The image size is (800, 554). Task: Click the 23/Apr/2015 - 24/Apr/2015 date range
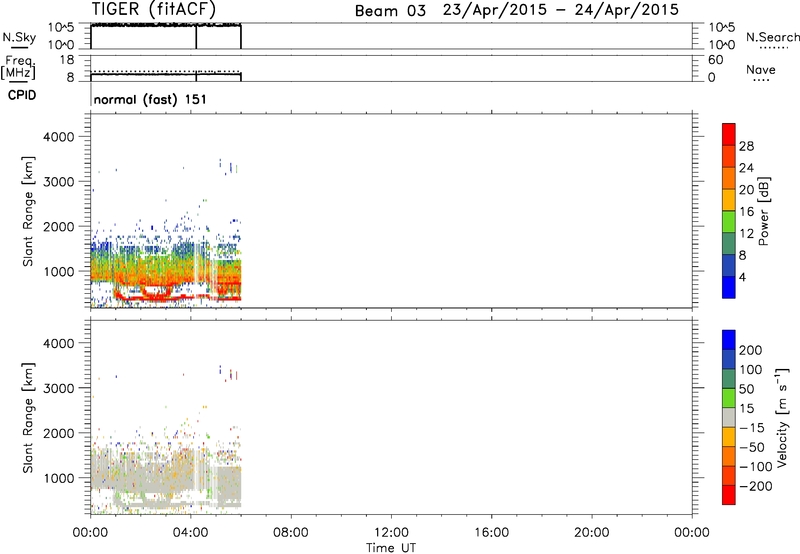pyautogui.click(x=561, y=10)
